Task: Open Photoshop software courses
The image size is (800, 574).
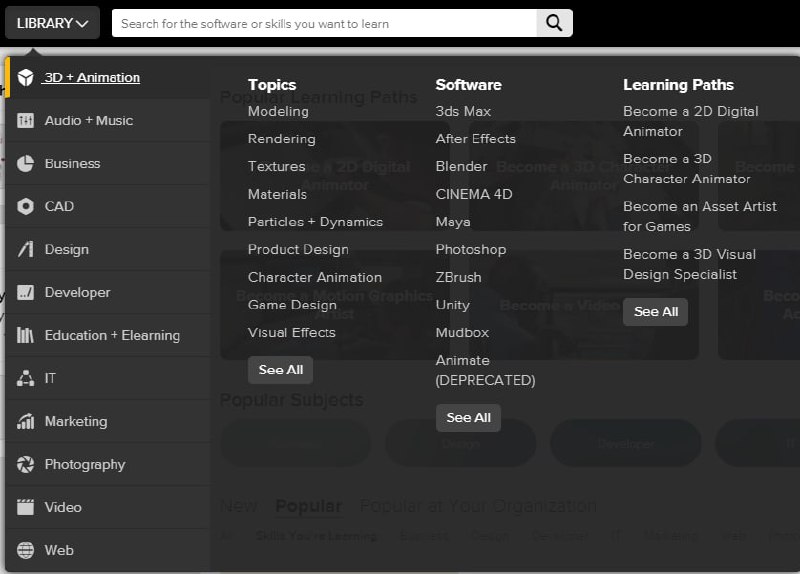Action: (x=471, y=249)
